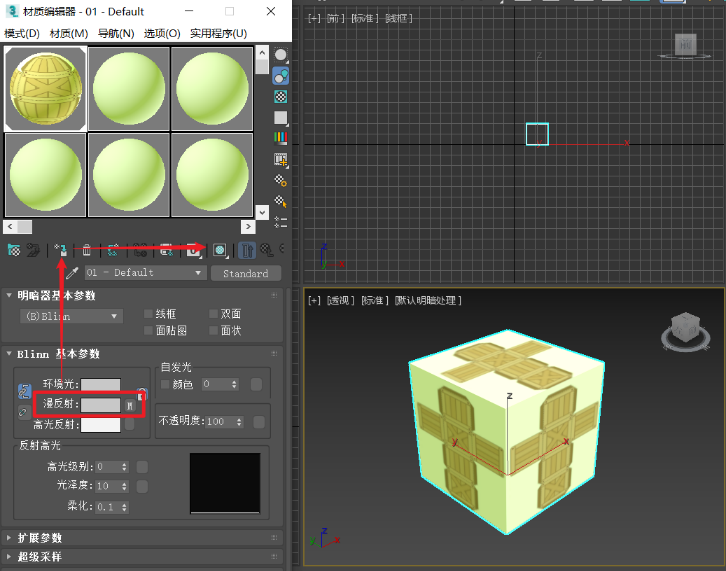Toggle the Backlight icon in side toolbar
The width and height of the screenshot is (726, 571).
[281, 75]
